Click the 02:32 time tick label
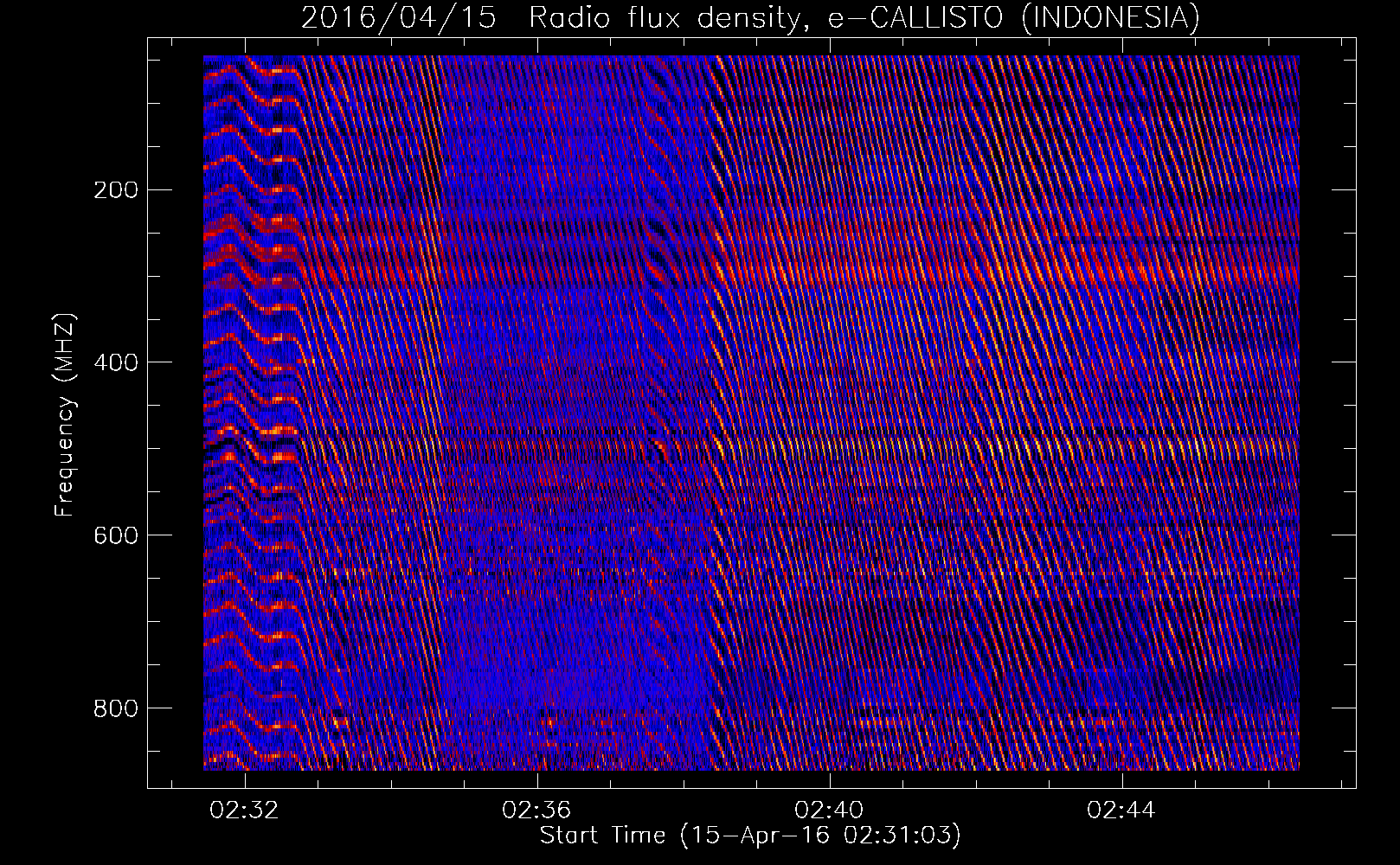This screenshot has height=865, width=1400. [245, 811]
